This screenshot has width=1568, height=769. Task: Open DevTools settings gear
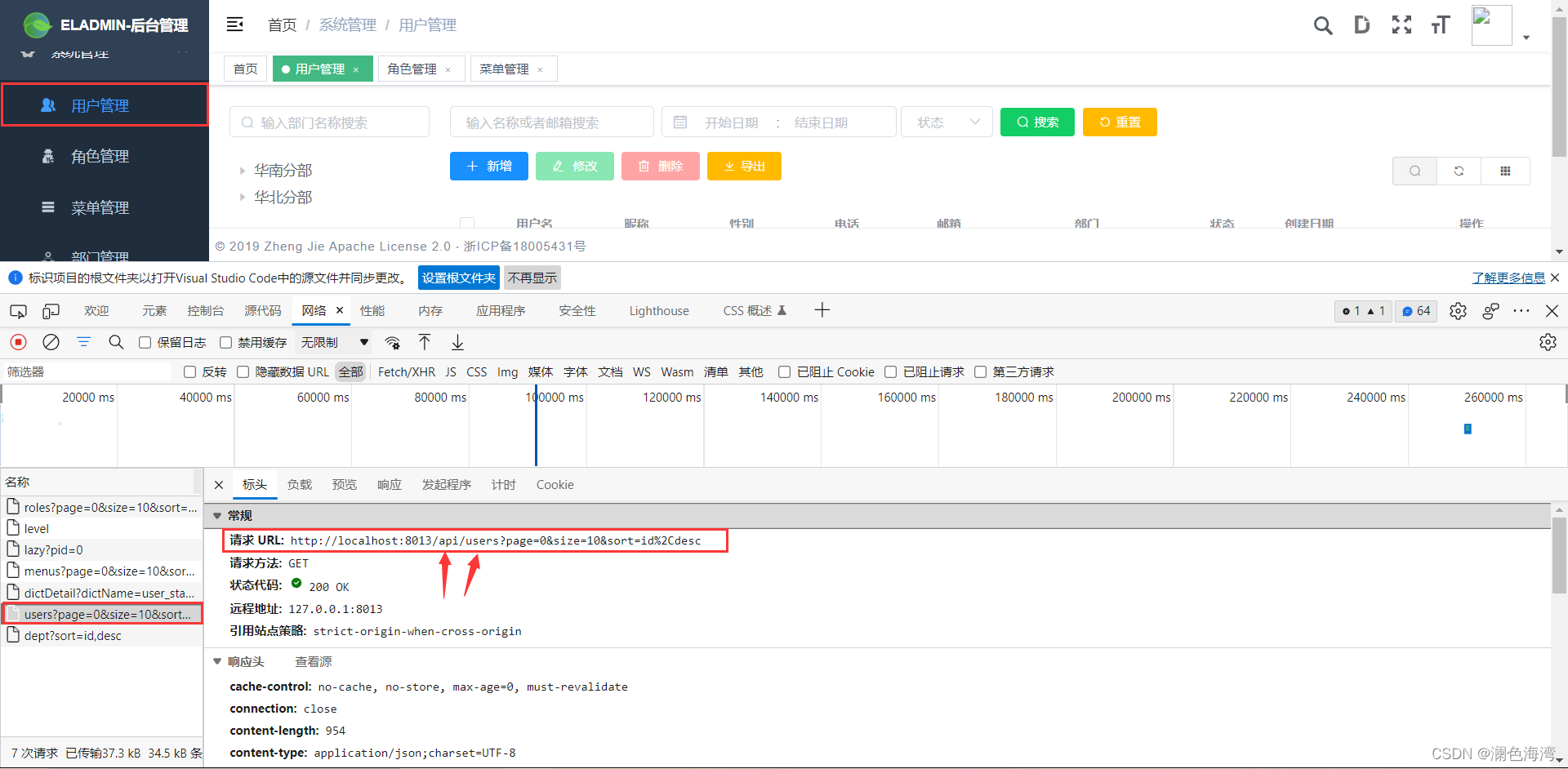(x=1458, y=311)
